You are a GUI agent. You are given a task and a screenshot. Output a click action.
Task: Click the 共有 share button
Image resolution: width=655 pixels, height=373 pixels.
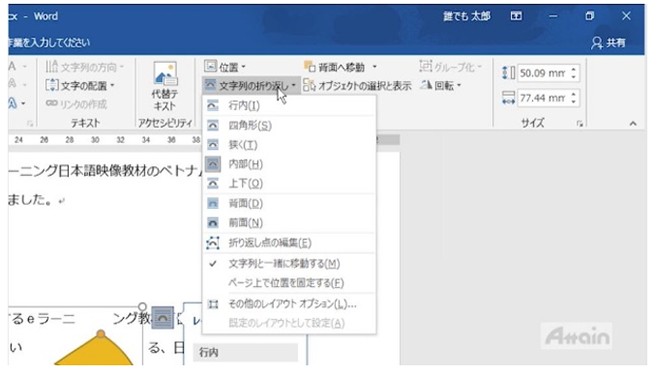click(x=609, y=43)
